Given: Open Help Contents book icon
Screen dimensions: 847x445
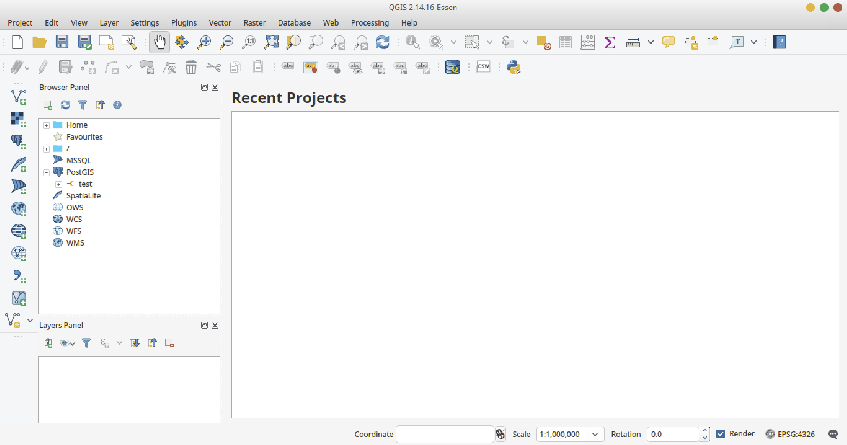Looking at the screenshot, I should [x=779, y=42].
